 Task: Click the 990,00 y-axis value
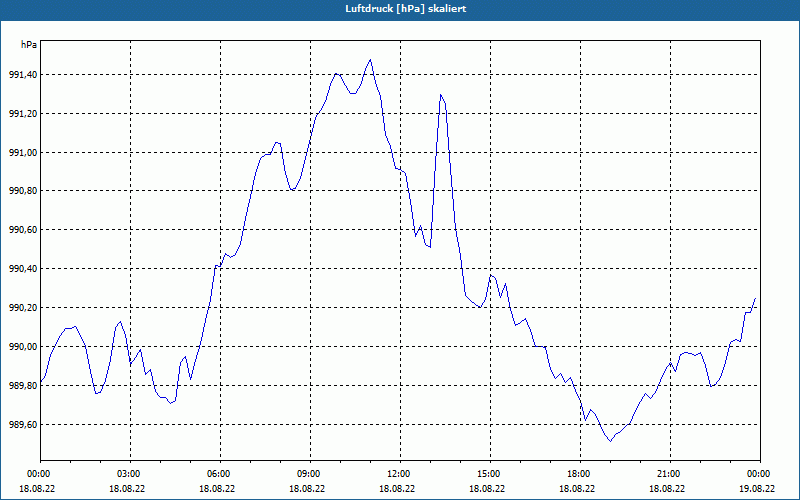click(x=23, y=346)
